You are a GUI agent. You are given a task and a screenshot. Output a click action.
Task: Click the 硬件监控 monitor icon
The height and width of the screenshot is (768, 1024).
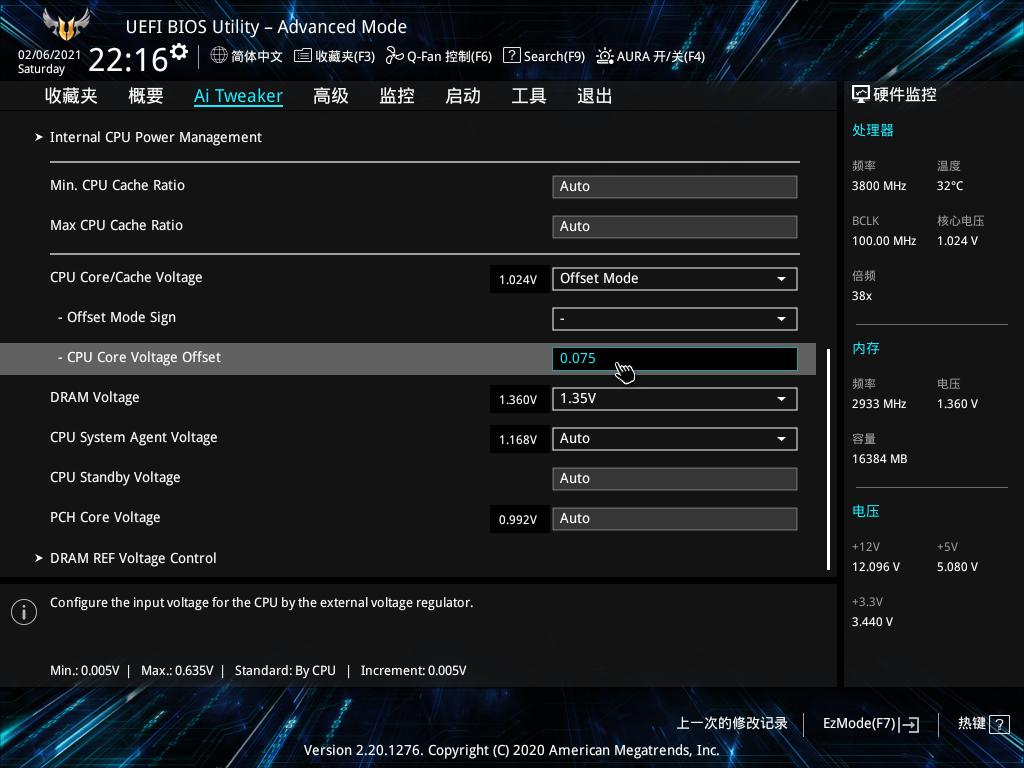861,93
